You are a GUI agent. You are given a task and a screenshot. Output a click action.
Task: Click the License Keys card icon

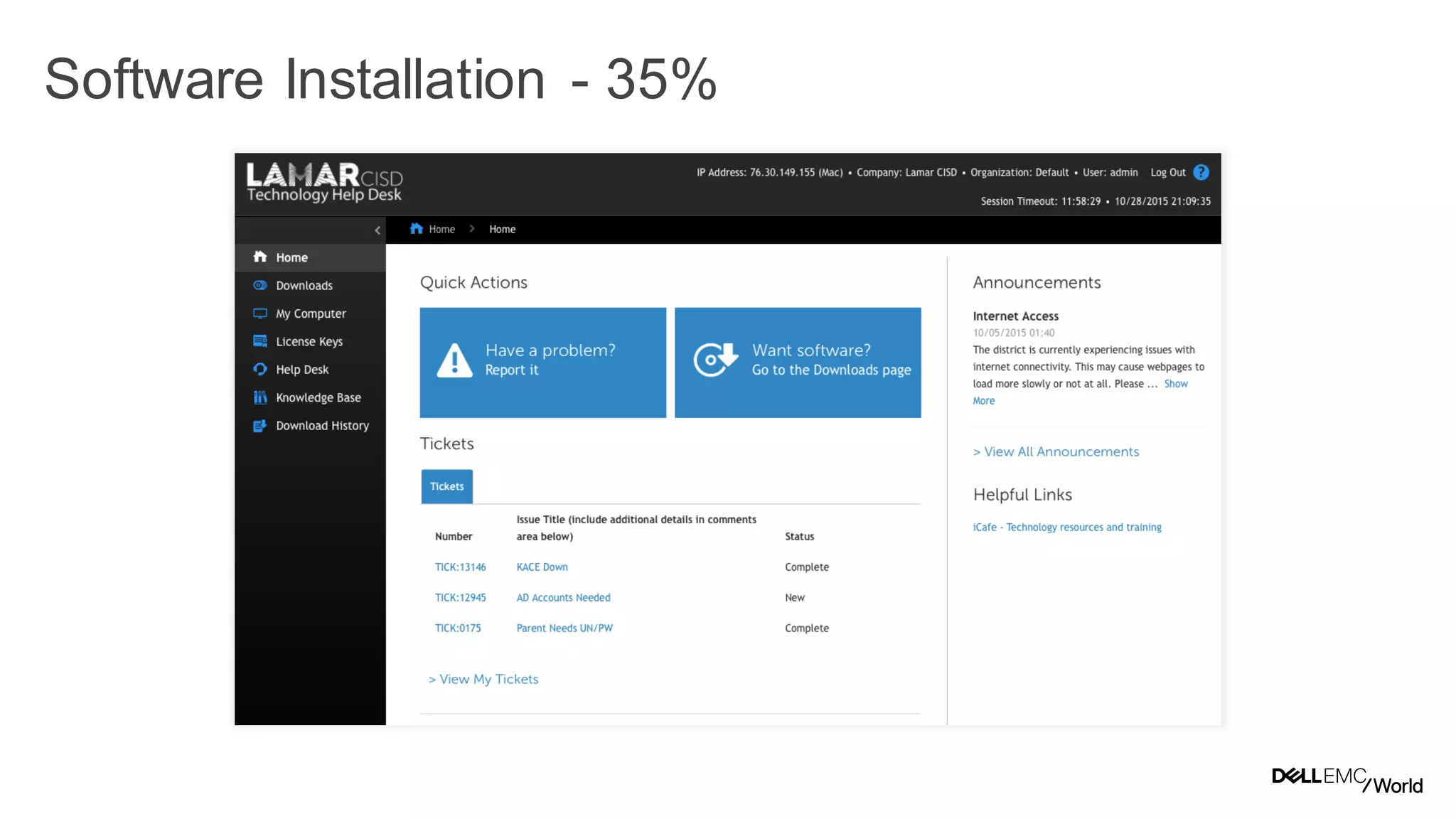pyautogui.click(x=260, y=341)
